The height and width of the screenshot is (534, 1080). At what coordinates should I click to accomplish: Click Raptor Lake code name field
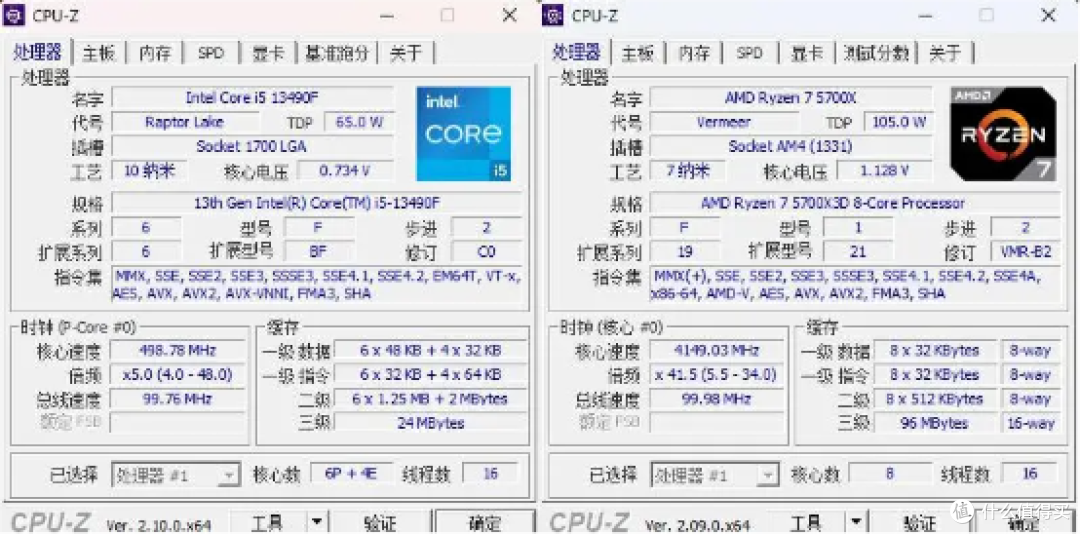tap(185, 123)
